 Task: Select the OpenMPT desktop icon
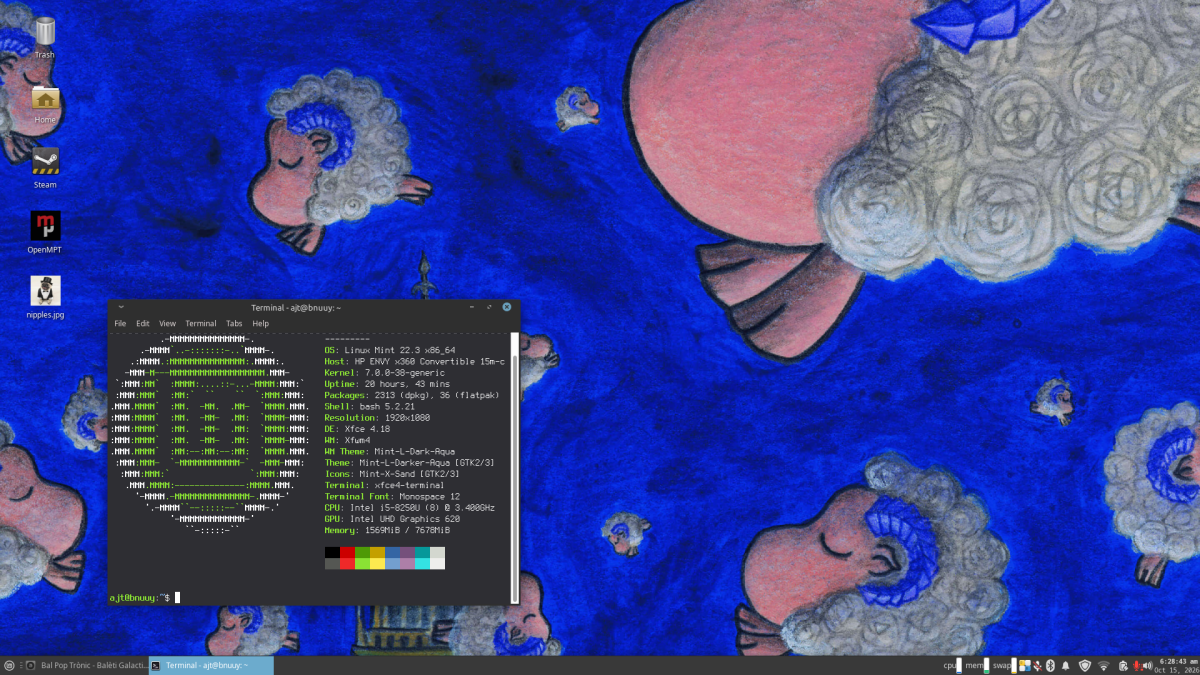pos(45,232)
